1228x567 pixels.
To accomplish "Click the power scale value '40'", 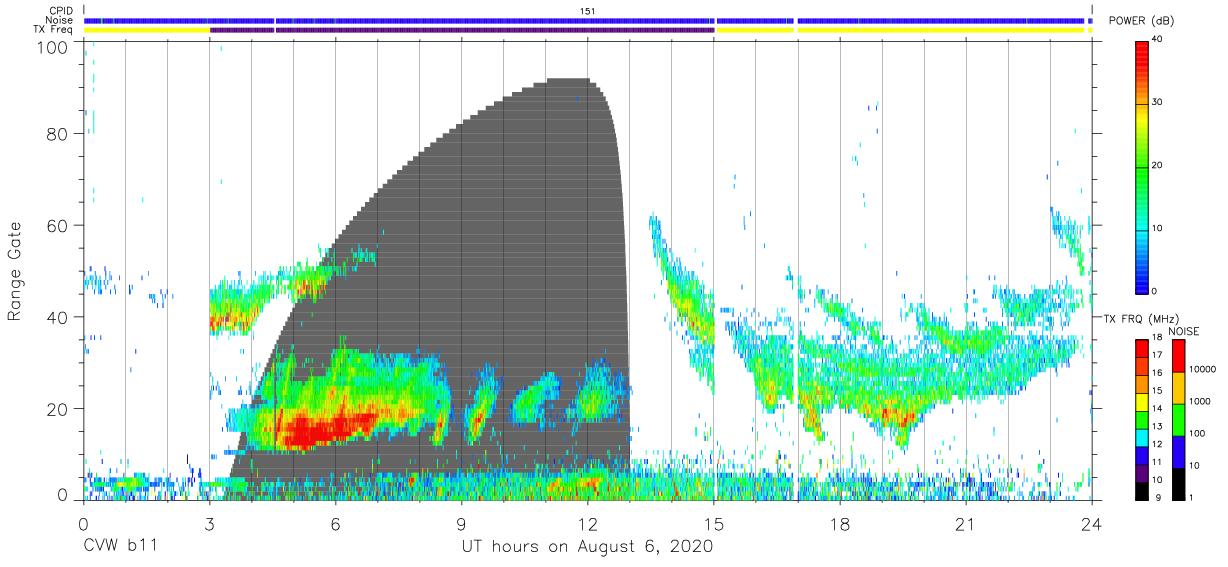I will [1157, 40].
